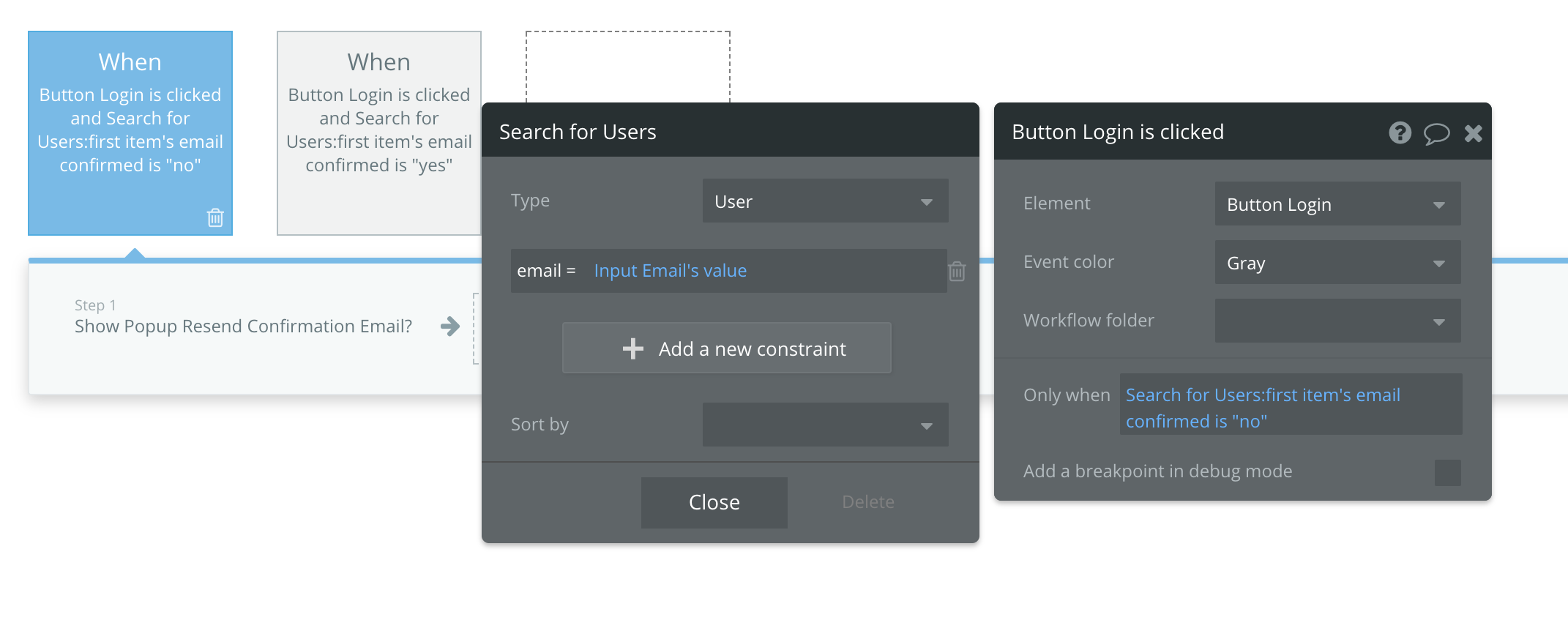Edit the Input Email's value expression
Viewport: 1568px width, 631px height.
[670, 271]
